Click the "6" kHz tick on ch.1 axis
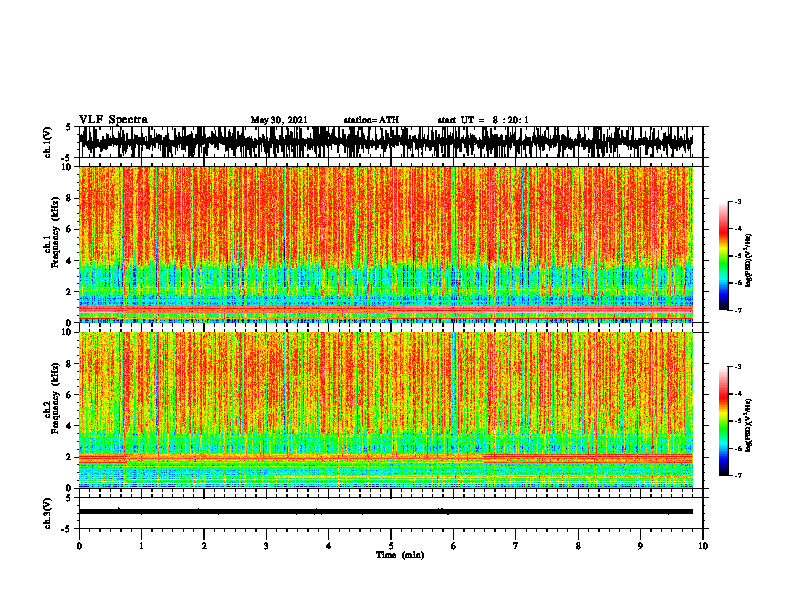This screenshot has height=612, width=792. pos(70,229)
